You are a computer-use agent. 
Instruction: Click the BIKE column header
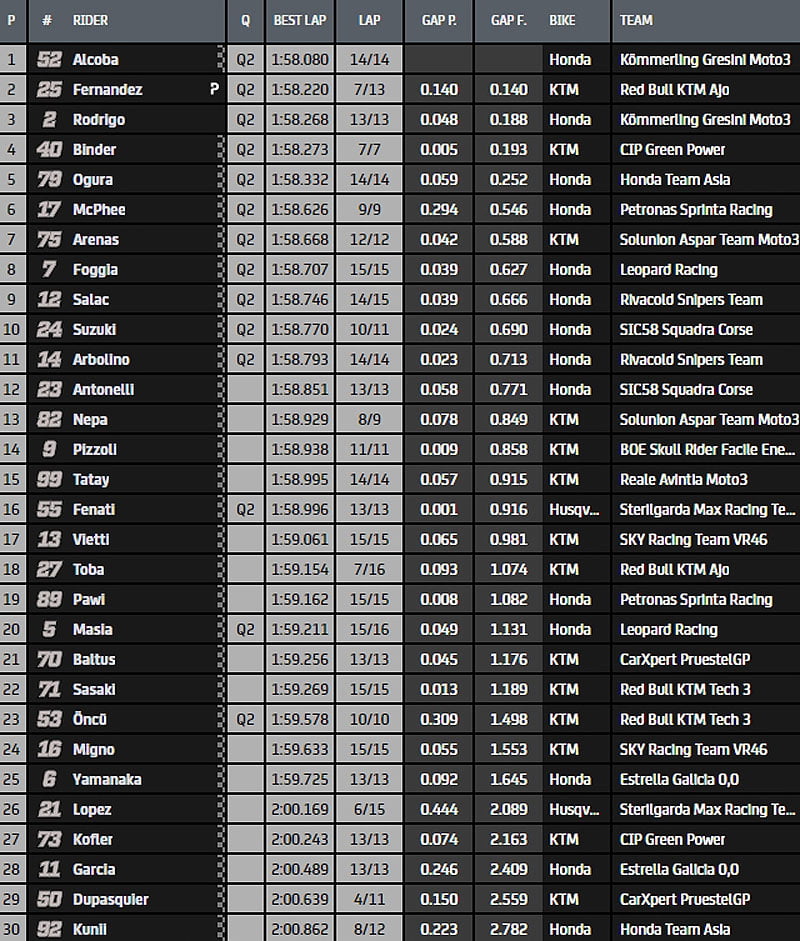coord(562,20)
